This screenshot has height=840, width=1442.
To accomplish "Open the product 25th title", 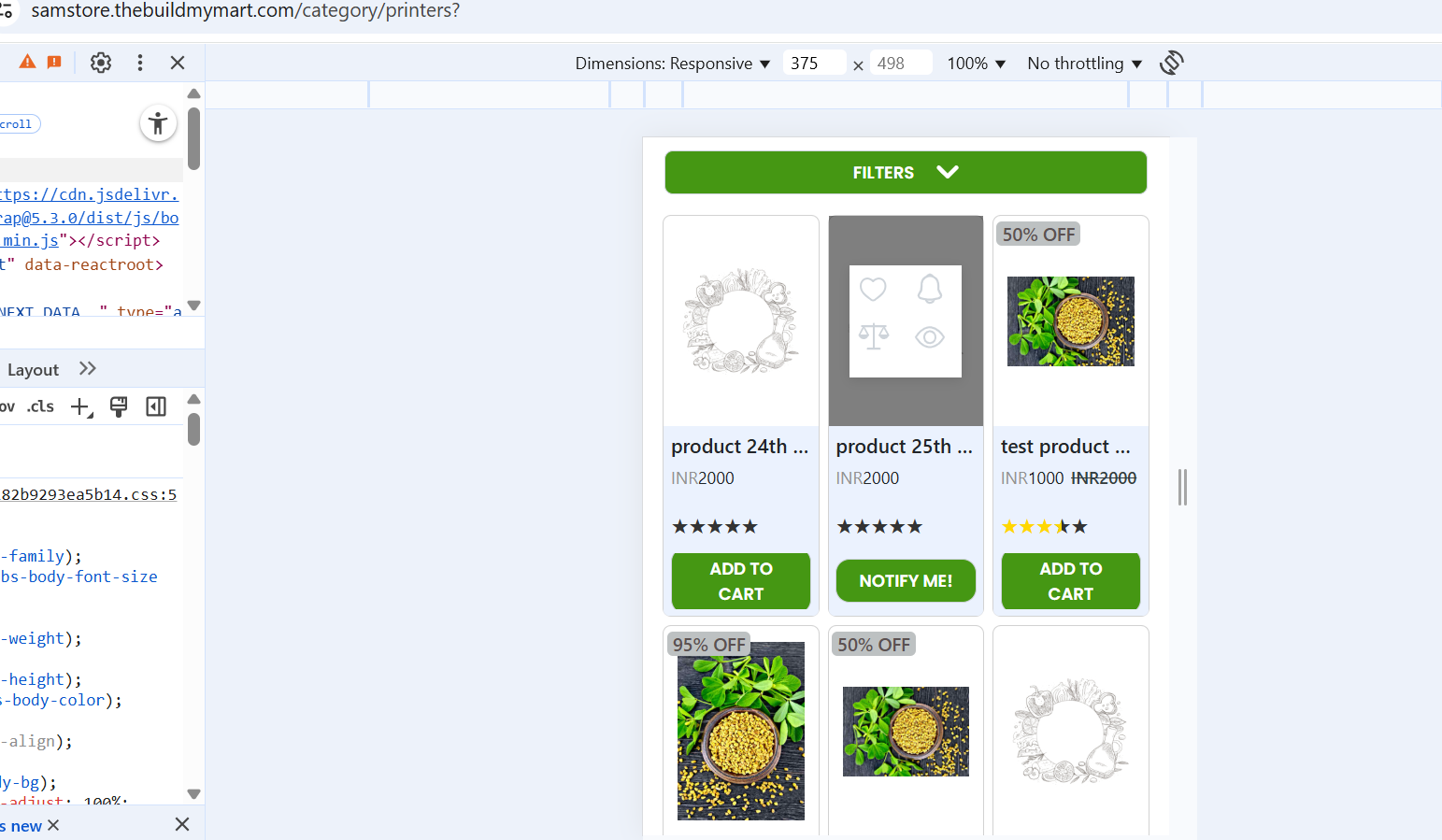I will (x=905, y=447).
